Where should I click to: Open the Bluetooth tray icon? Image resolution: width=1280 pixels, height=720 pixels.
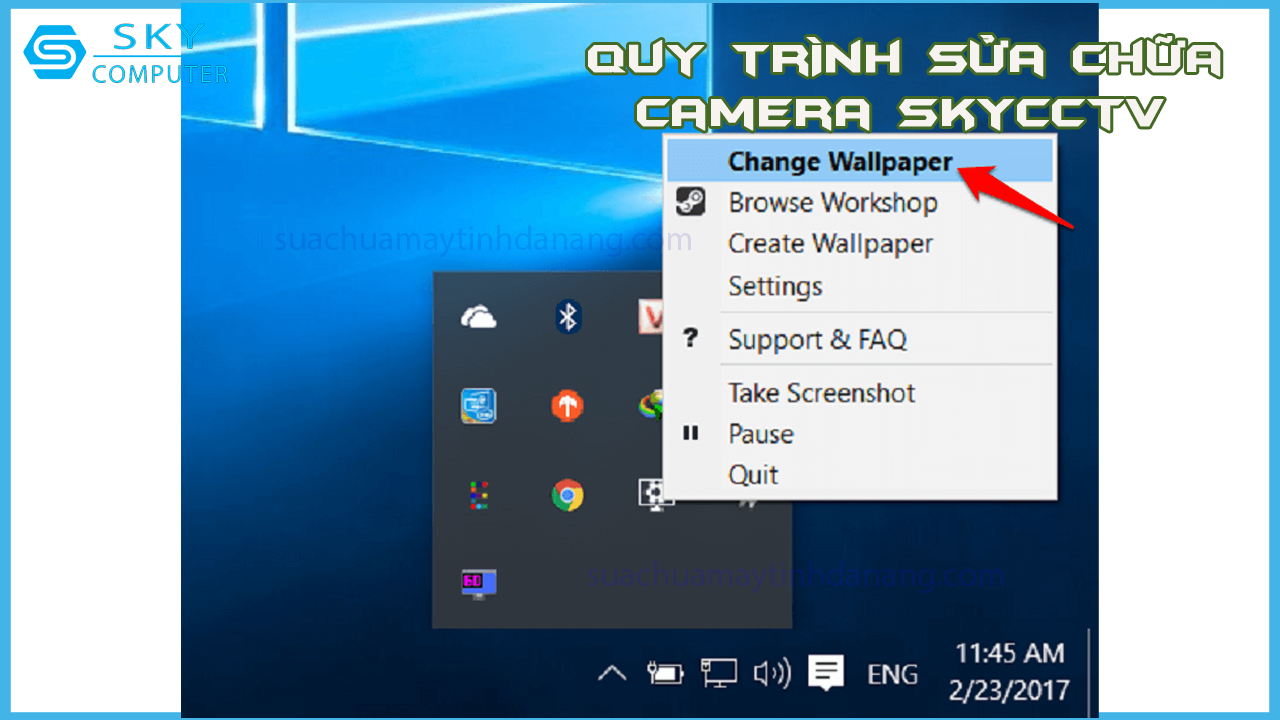(568, 318)
